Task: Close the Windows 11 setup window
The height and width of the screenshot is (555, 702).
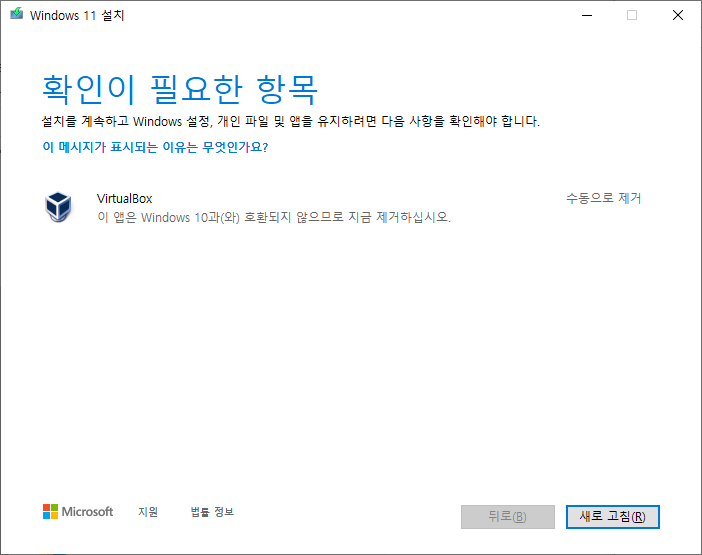Action: (678, 15)
